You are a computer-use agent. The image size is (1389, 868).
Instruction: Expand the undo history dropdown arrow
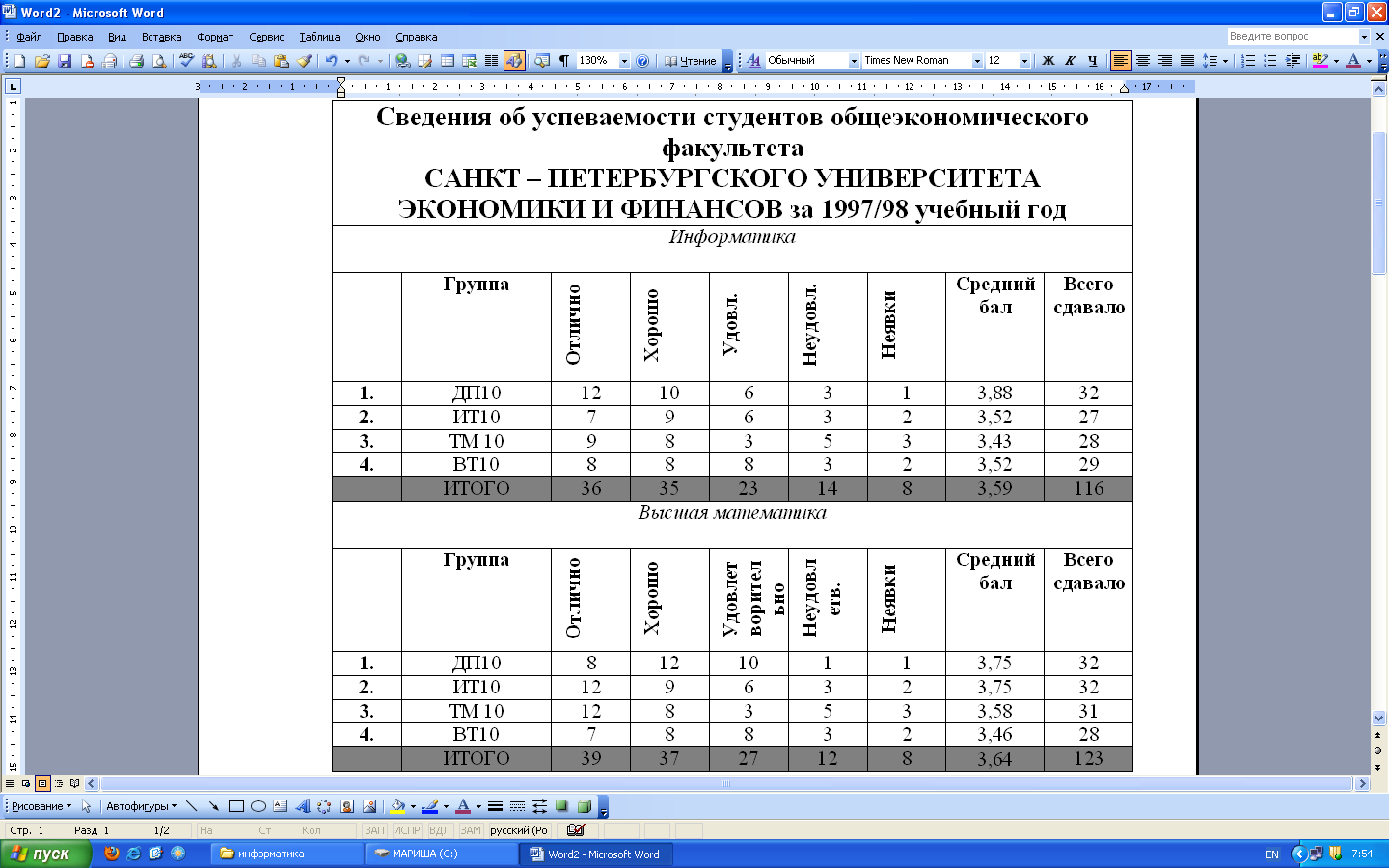point(347,61)
